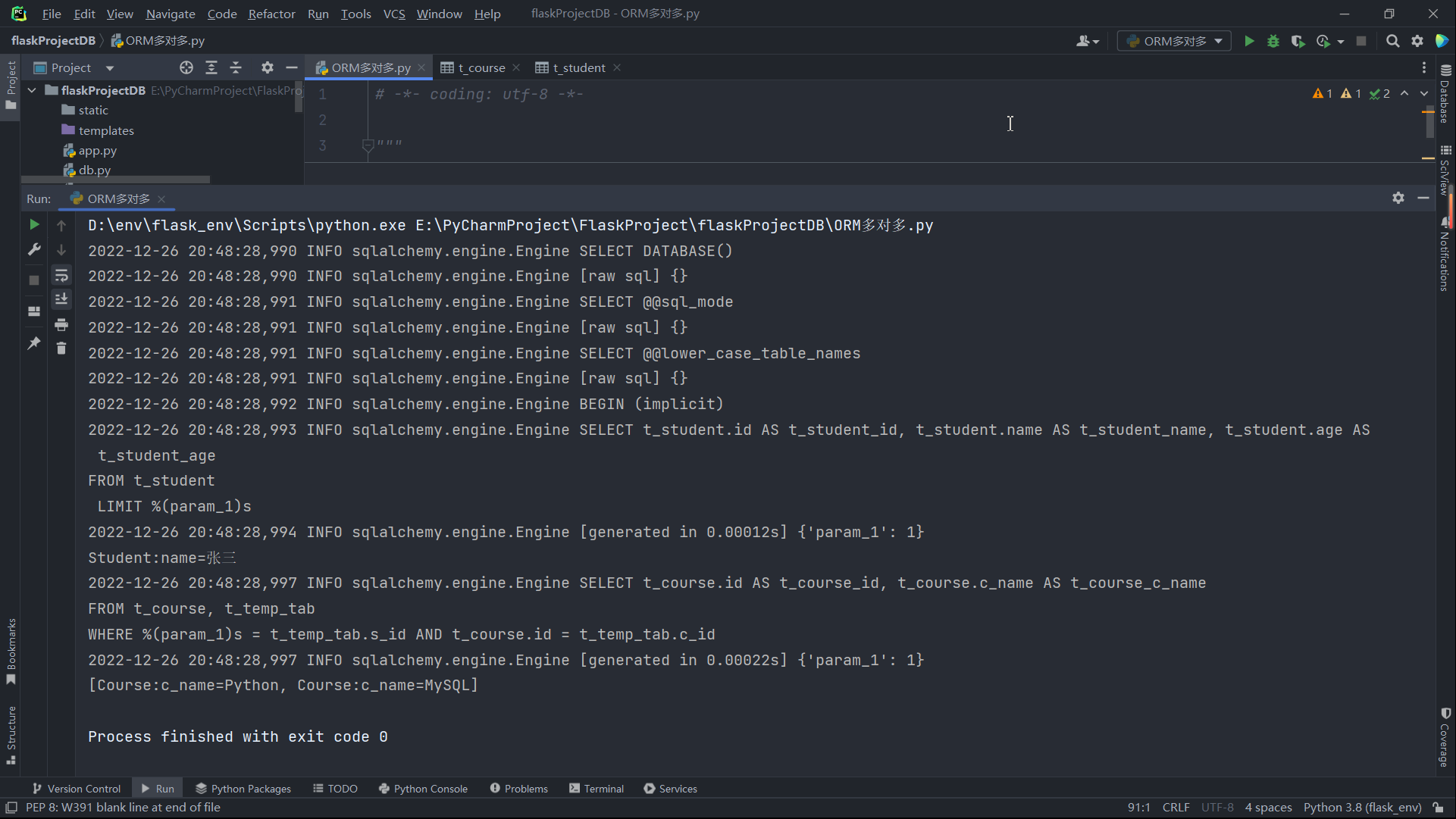Hide the Run tool window
This screenshot has width=1456, height=819.
click(1423, 198)
